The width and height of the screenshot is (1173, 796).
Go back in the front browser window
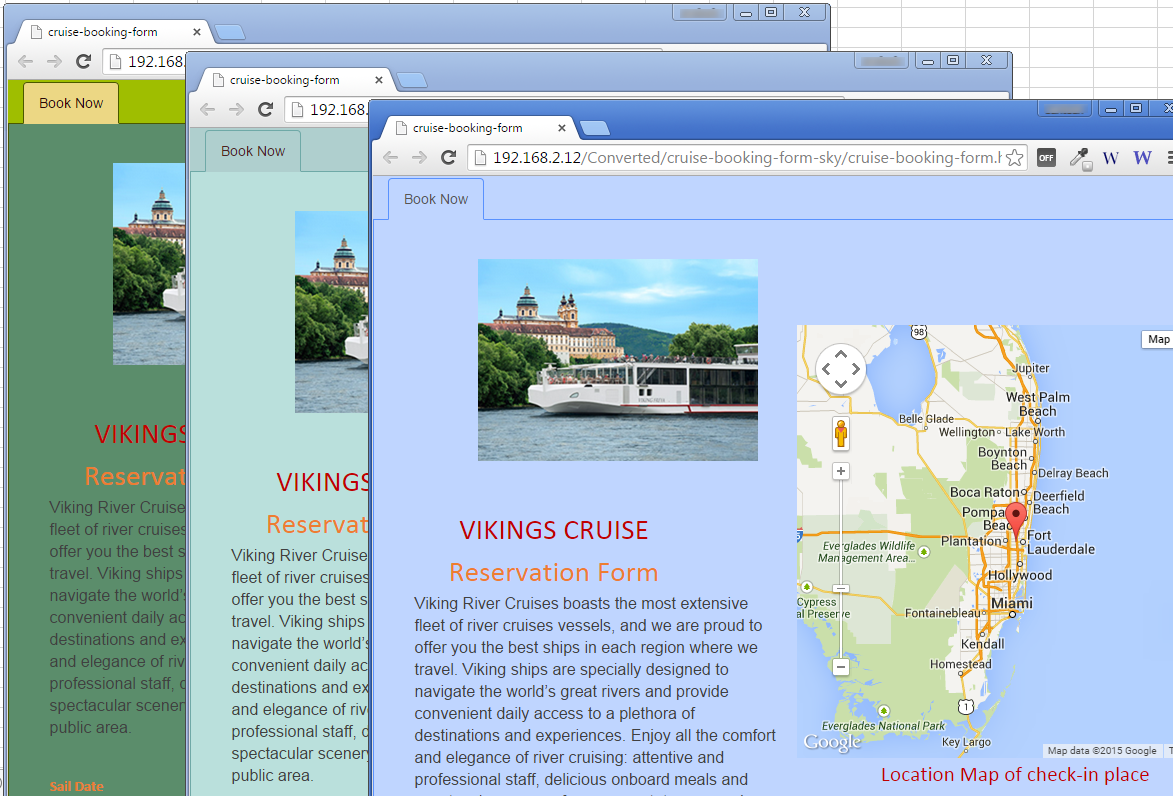click(391, 157)
